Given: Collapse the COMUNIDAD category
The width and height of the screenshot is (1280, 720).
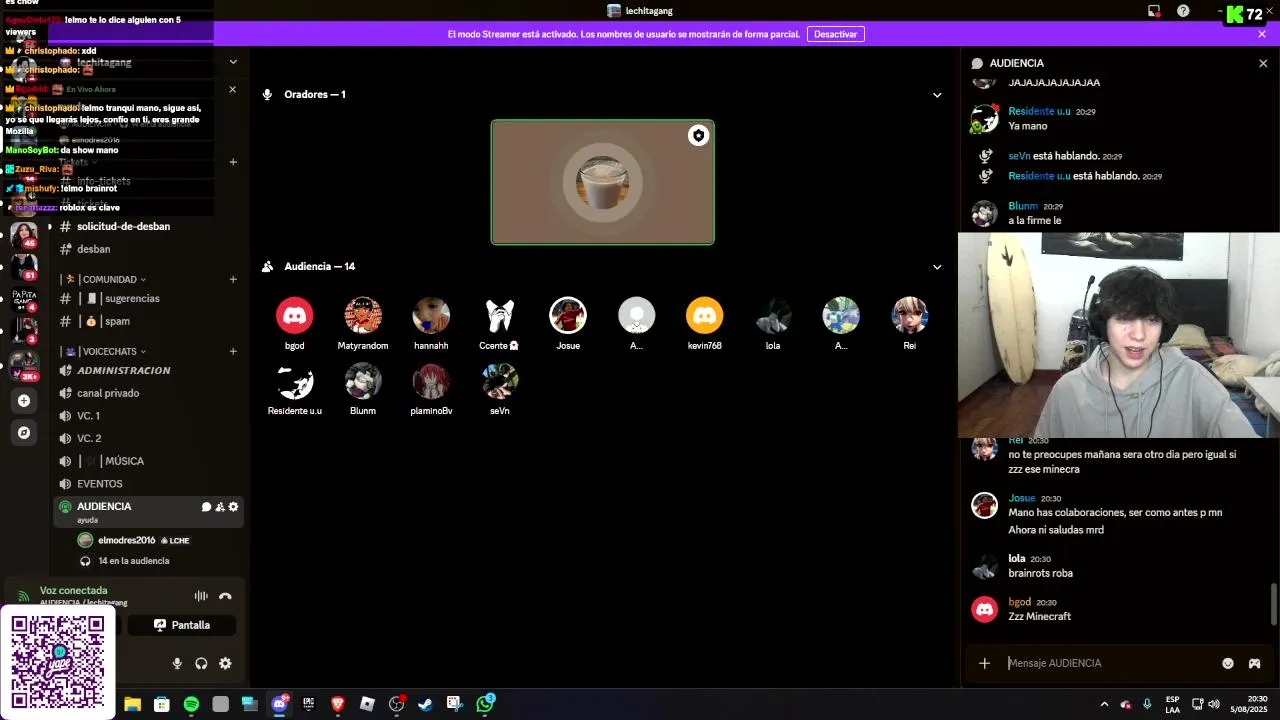Looking at the screenshot, I should [104, 280].
